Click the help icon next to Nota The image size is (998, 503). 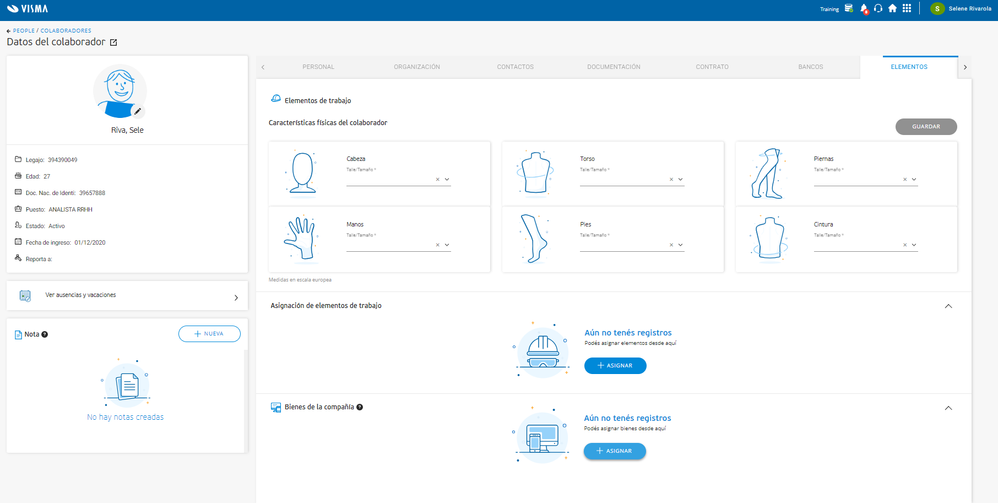[x=45, y=334]
